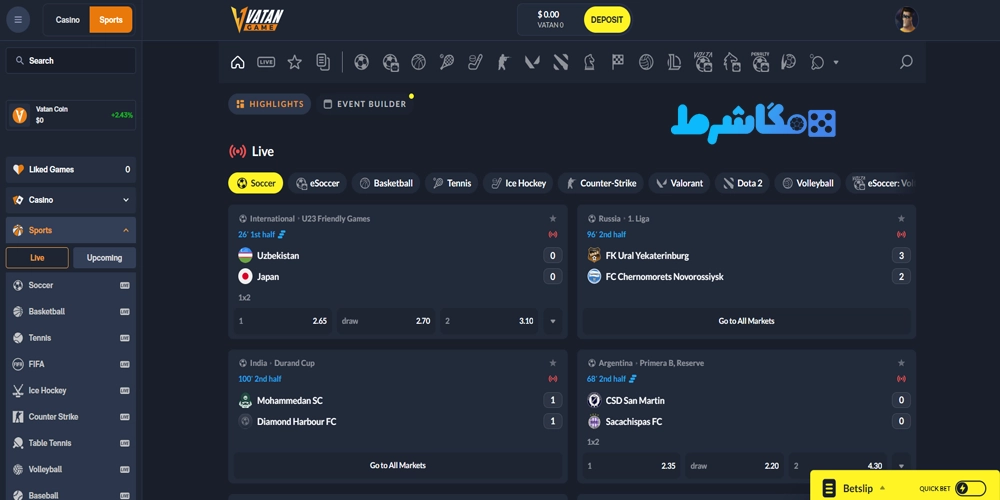Select the Upcoming filter in sidebar
The image size is (1000, 500).
click(x=105, y=258)
